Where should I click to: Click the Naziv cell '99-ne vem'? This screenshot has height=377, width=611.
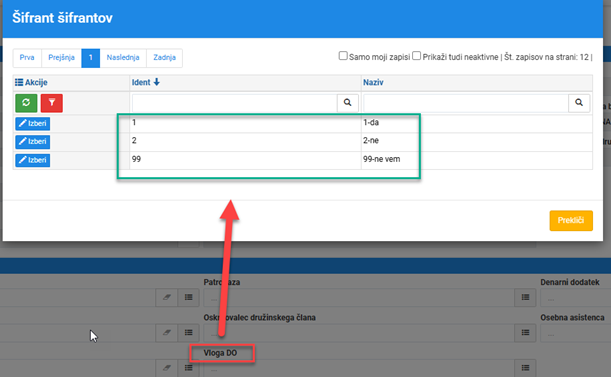click(477, 160)
